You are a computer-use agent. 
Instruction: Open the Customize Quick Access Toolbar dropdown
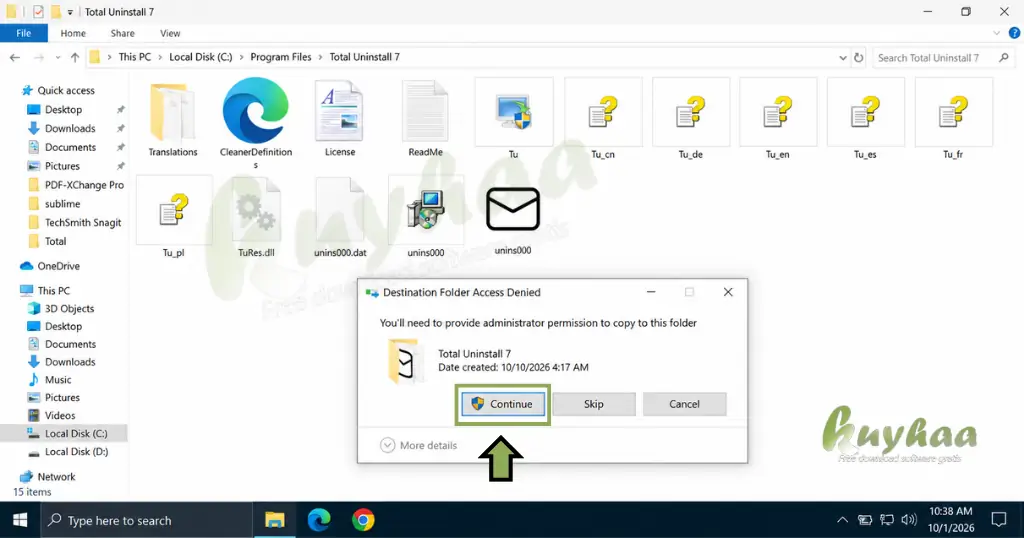[70, 12]
